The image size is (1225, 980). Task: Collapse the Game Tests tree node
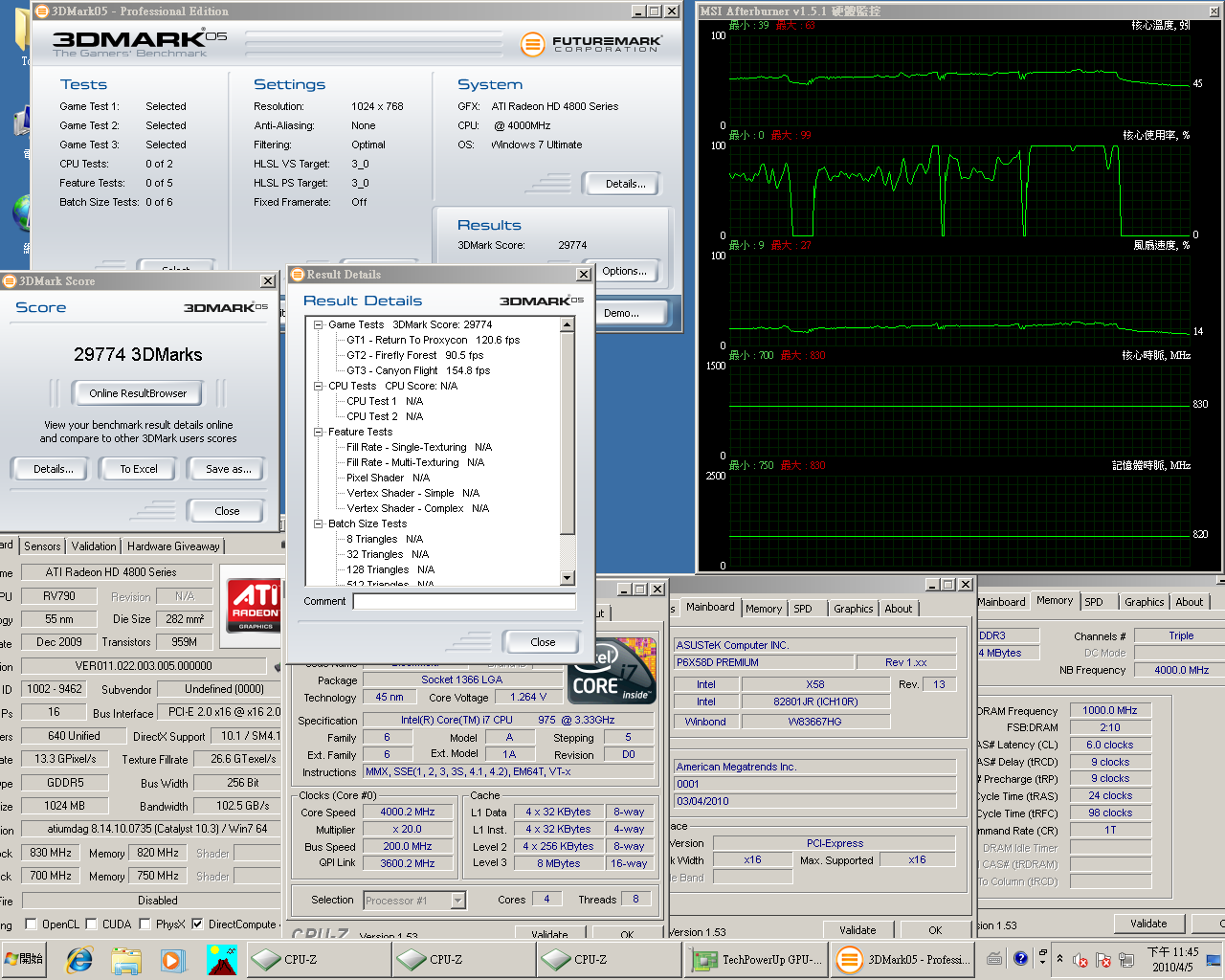(x=319, y=324)
